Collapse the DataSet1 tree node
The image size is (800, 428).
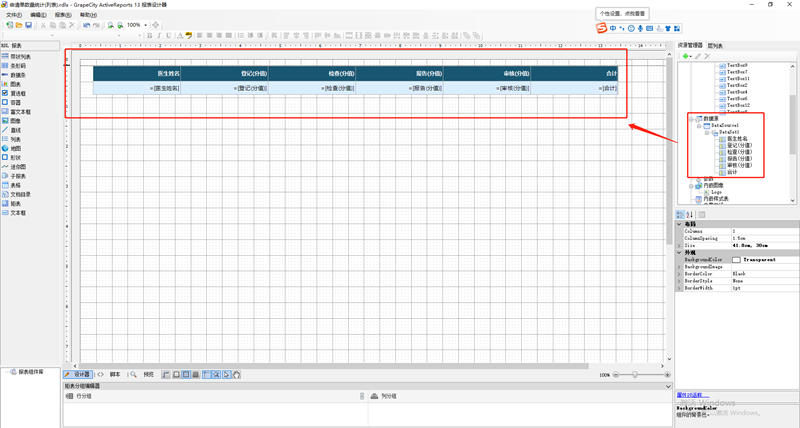(709, 131)
